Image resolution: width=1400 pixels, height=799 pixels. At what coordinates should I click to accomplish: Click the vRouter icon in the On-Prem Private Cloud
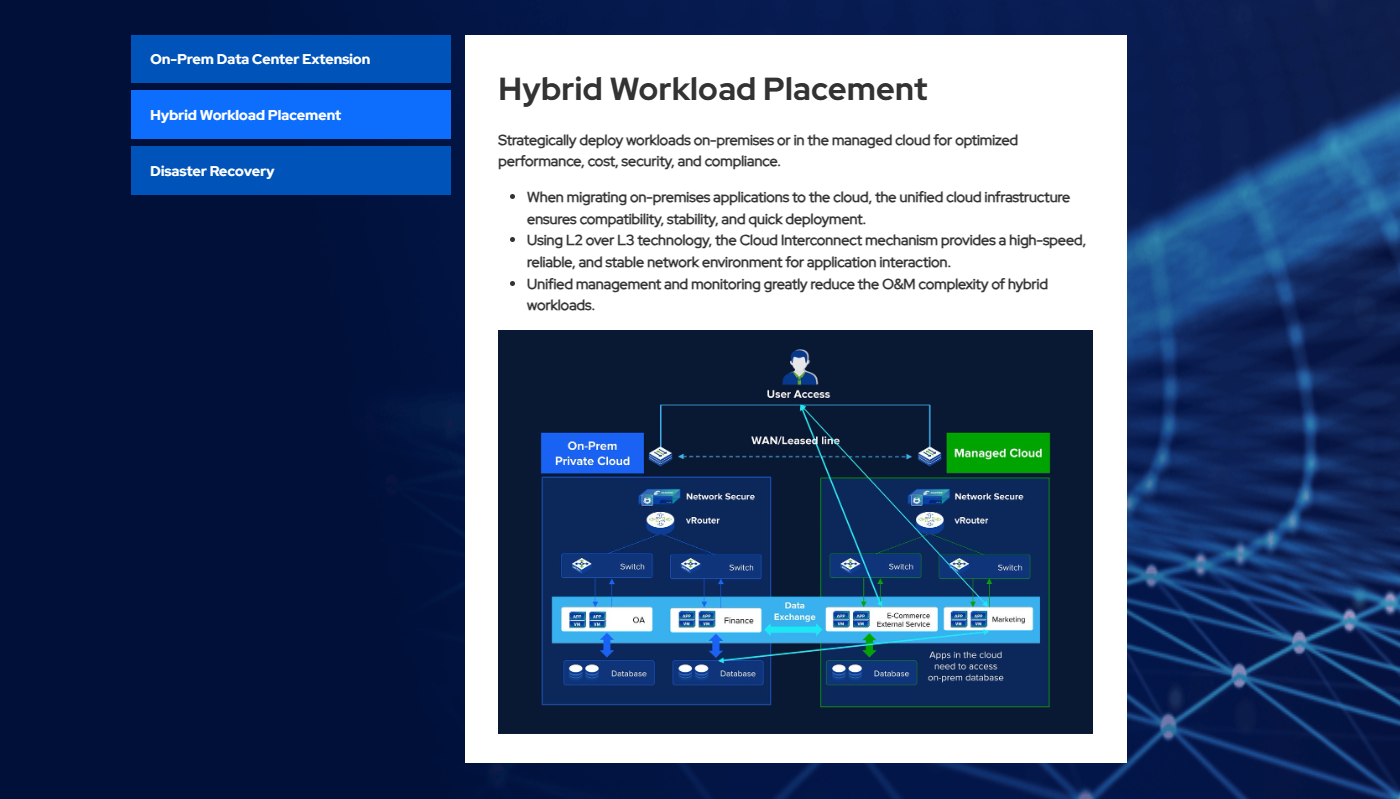[659, 519]
